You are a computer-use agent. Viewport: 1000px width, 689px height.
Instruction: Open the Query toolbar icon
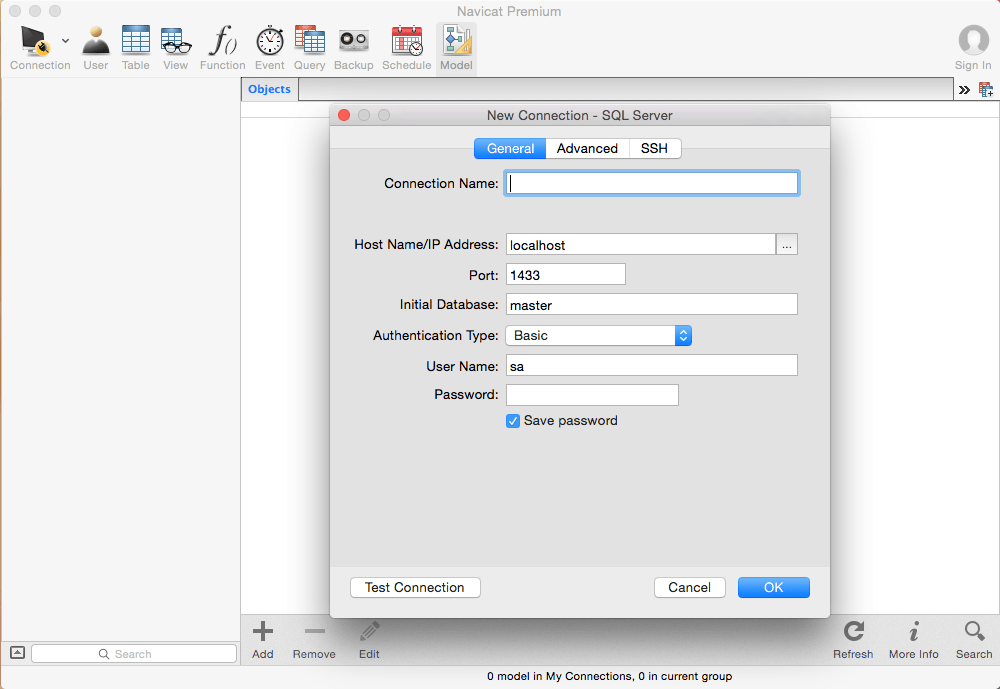[x=309, y=41]
